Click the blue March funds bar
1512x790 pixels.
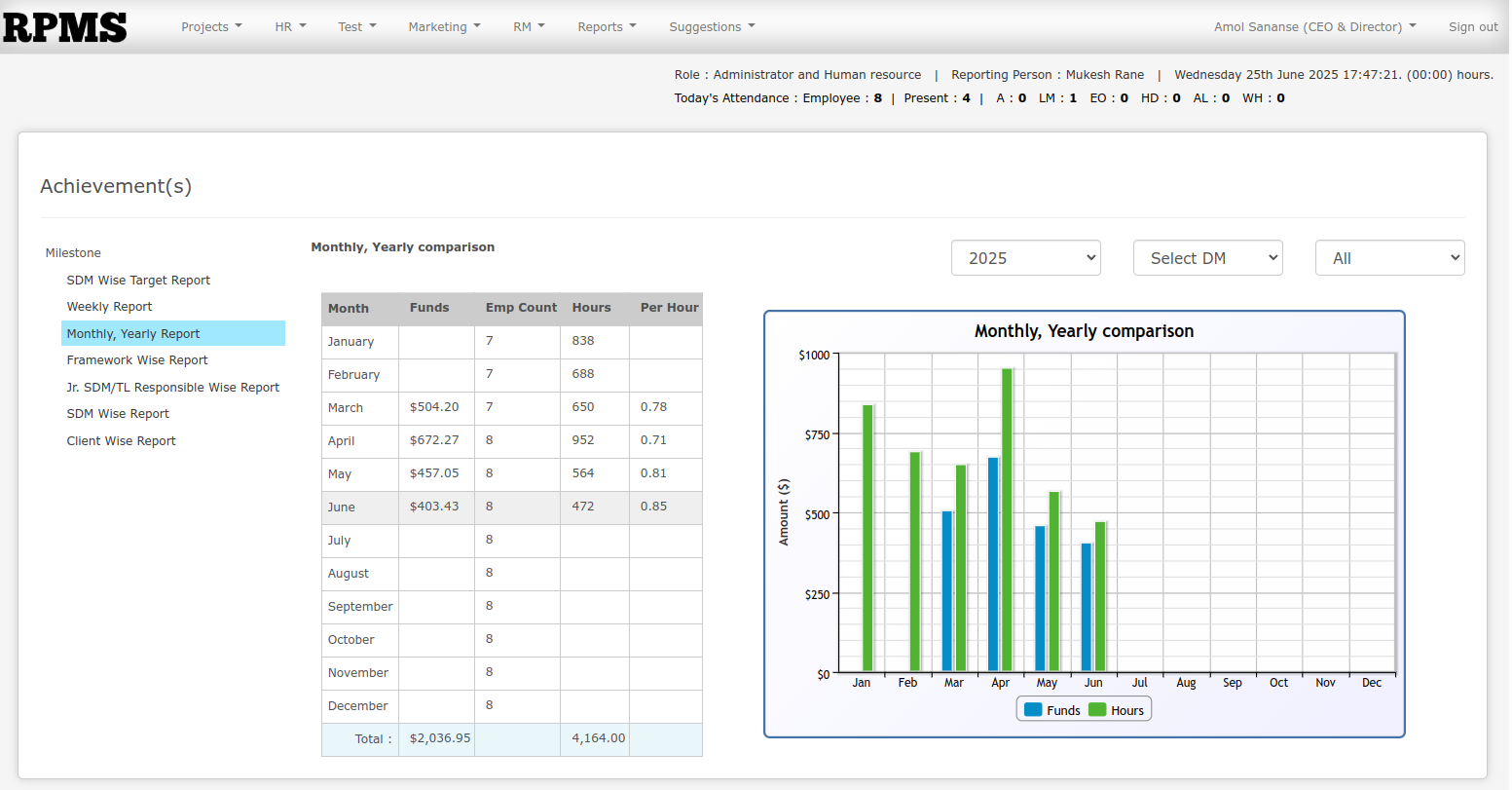point(947,591)
